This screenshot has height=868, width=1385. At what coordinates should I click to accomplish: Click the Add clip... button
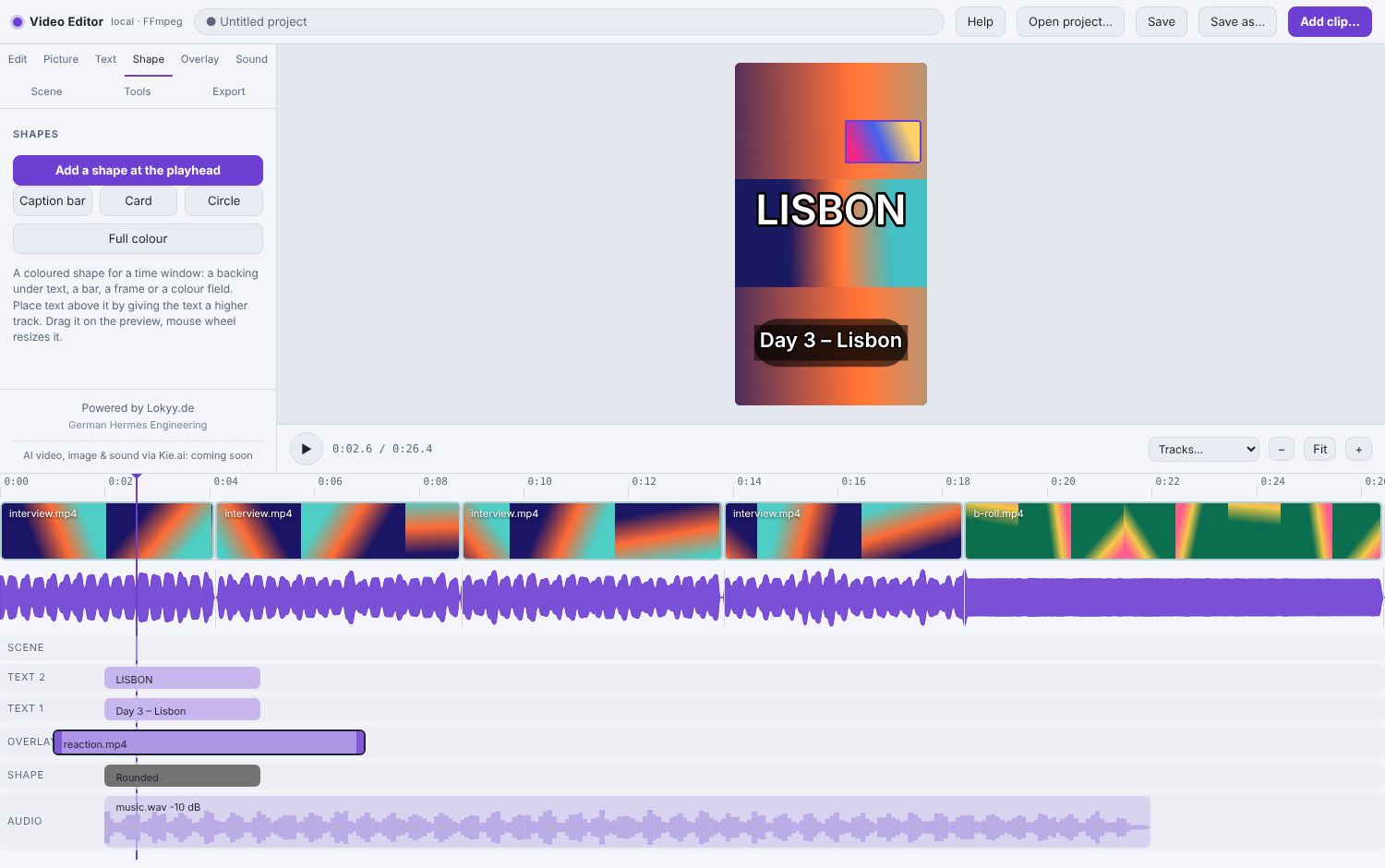pyautogui.click(x=1330, y=22)
